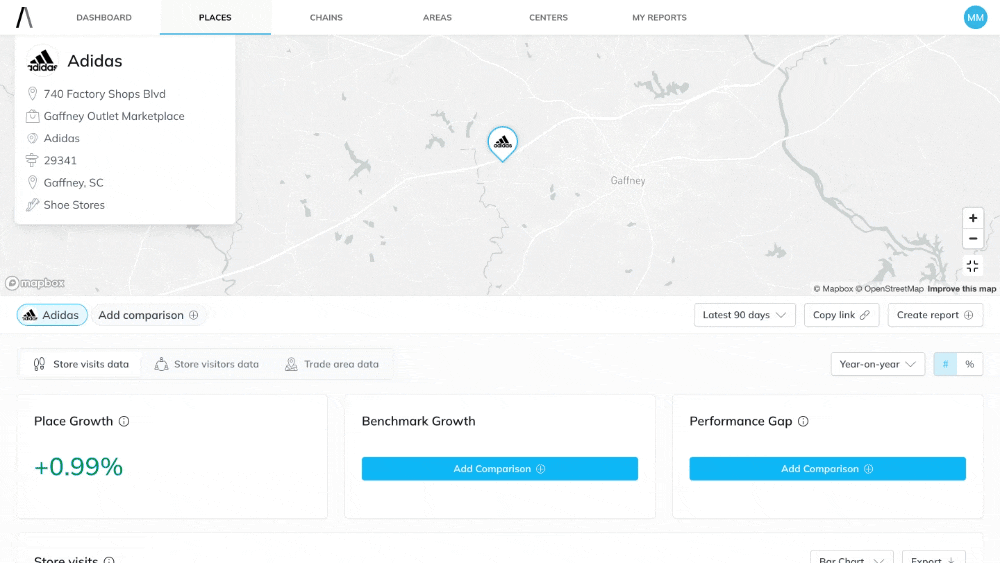Viewport: 1000px width, 563px height.
Task: Collapse the map fullscreen toggle icon
Action: point(972,265)
